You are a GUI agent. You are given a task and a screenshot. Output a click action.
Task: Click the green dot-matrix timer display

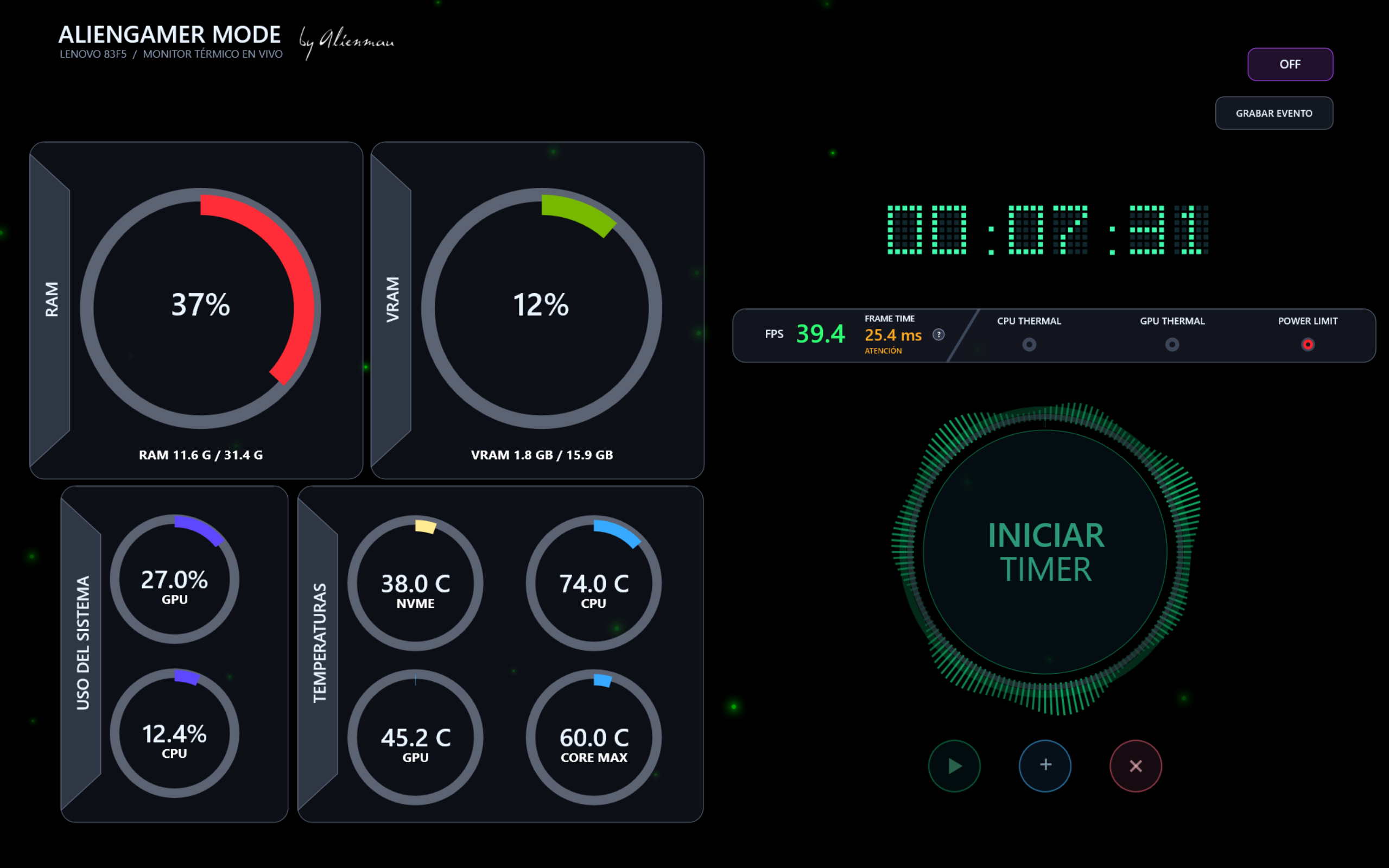click(1048, 230)
